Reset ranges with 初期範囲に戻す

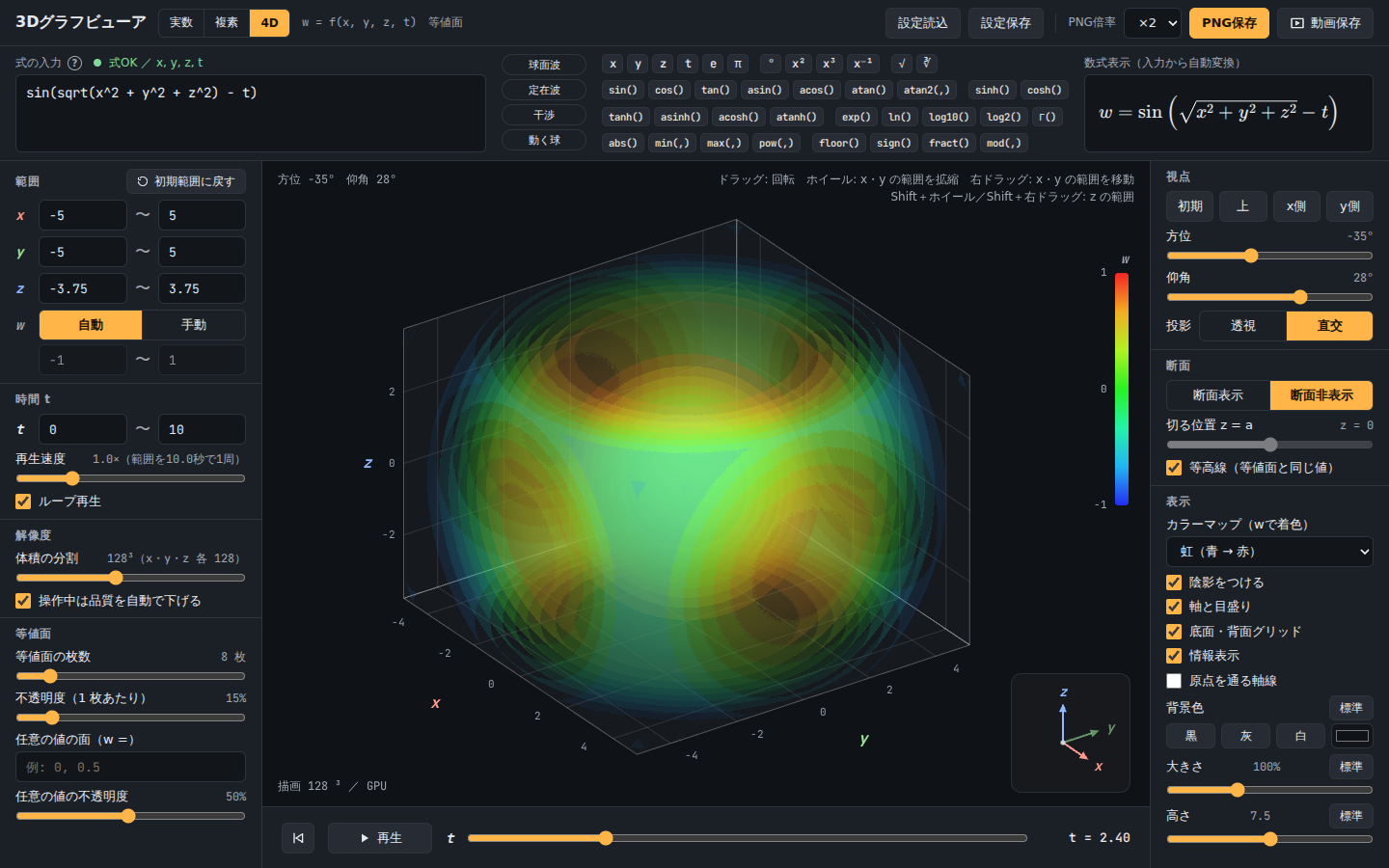click(186, 181)
